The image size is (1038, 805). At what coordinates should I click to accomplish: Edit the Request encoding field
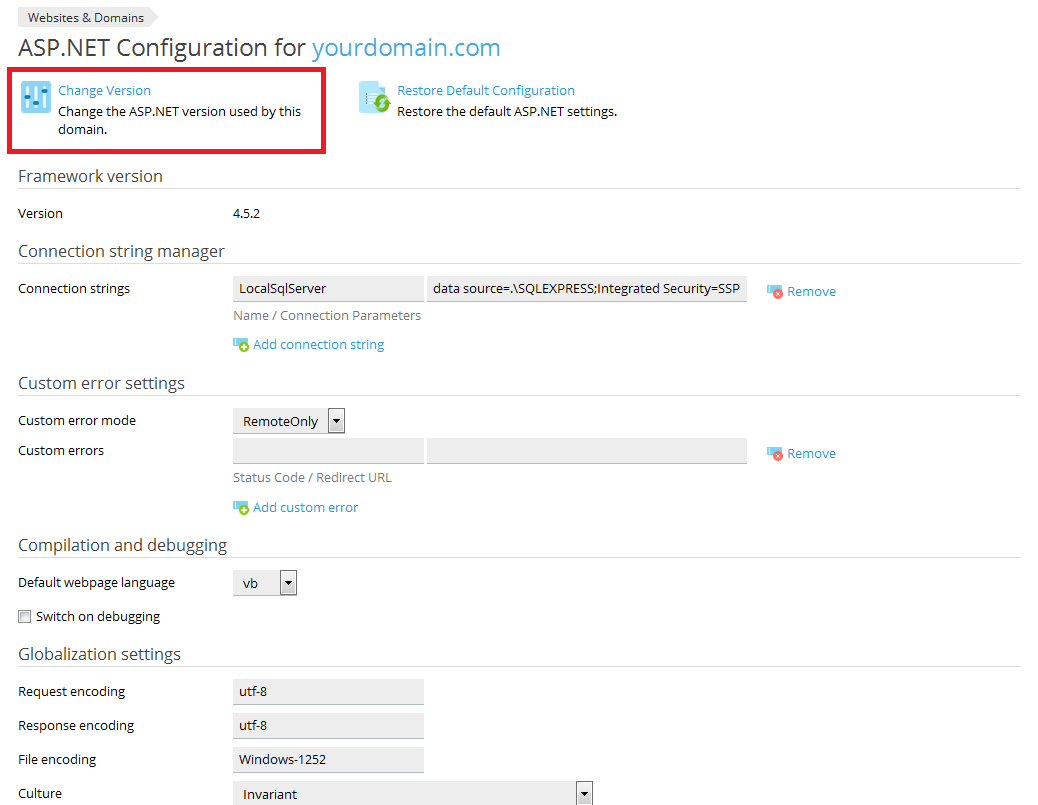[328, 691]
